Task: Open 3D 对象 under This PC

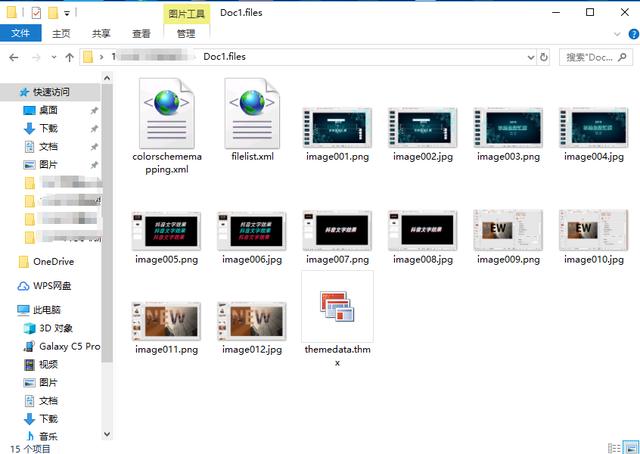Action: (x=56, y=328)
